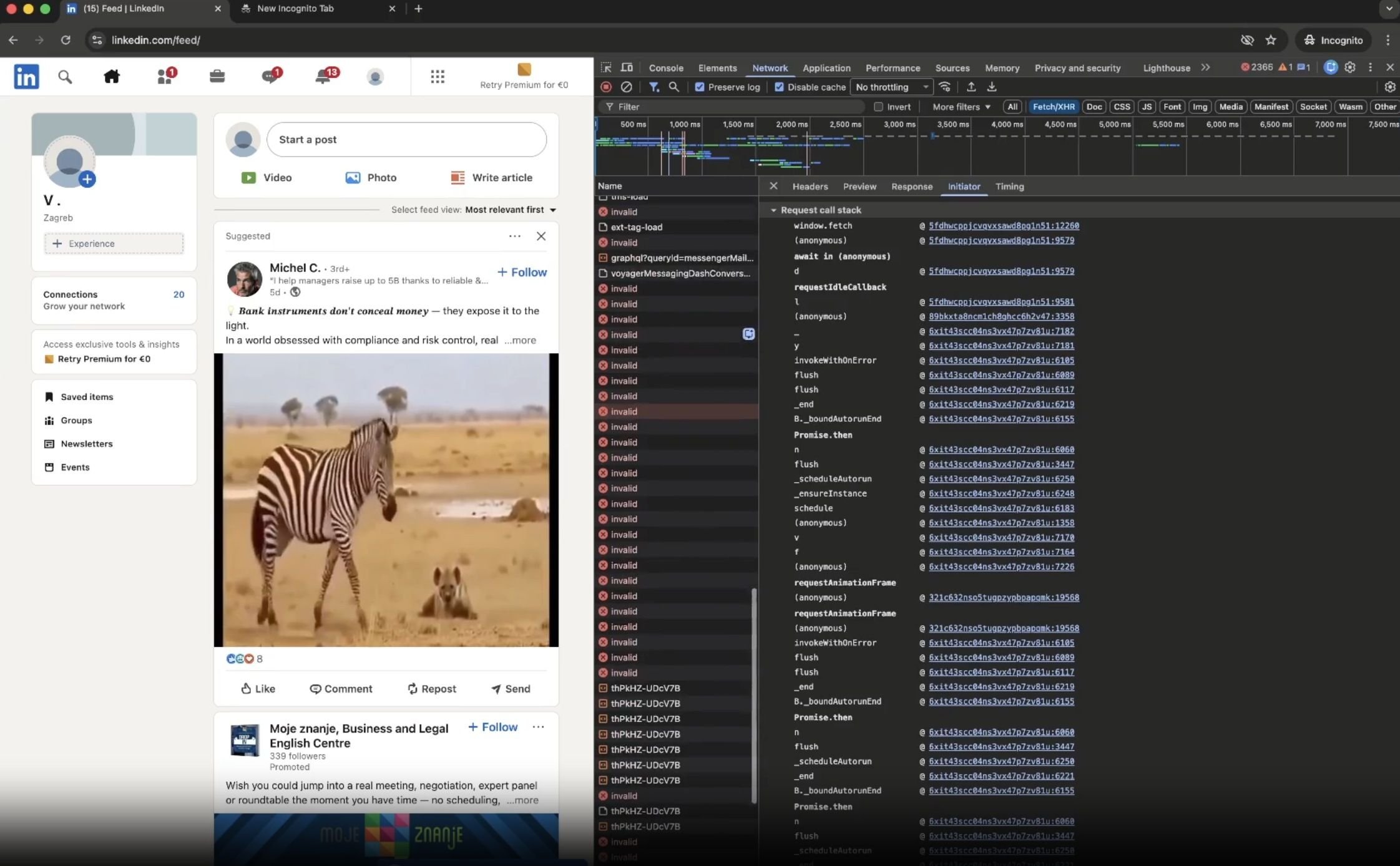Click clear network log icon
The width and height of the screenshot is (1400, 866).
[x=627, y=87]
